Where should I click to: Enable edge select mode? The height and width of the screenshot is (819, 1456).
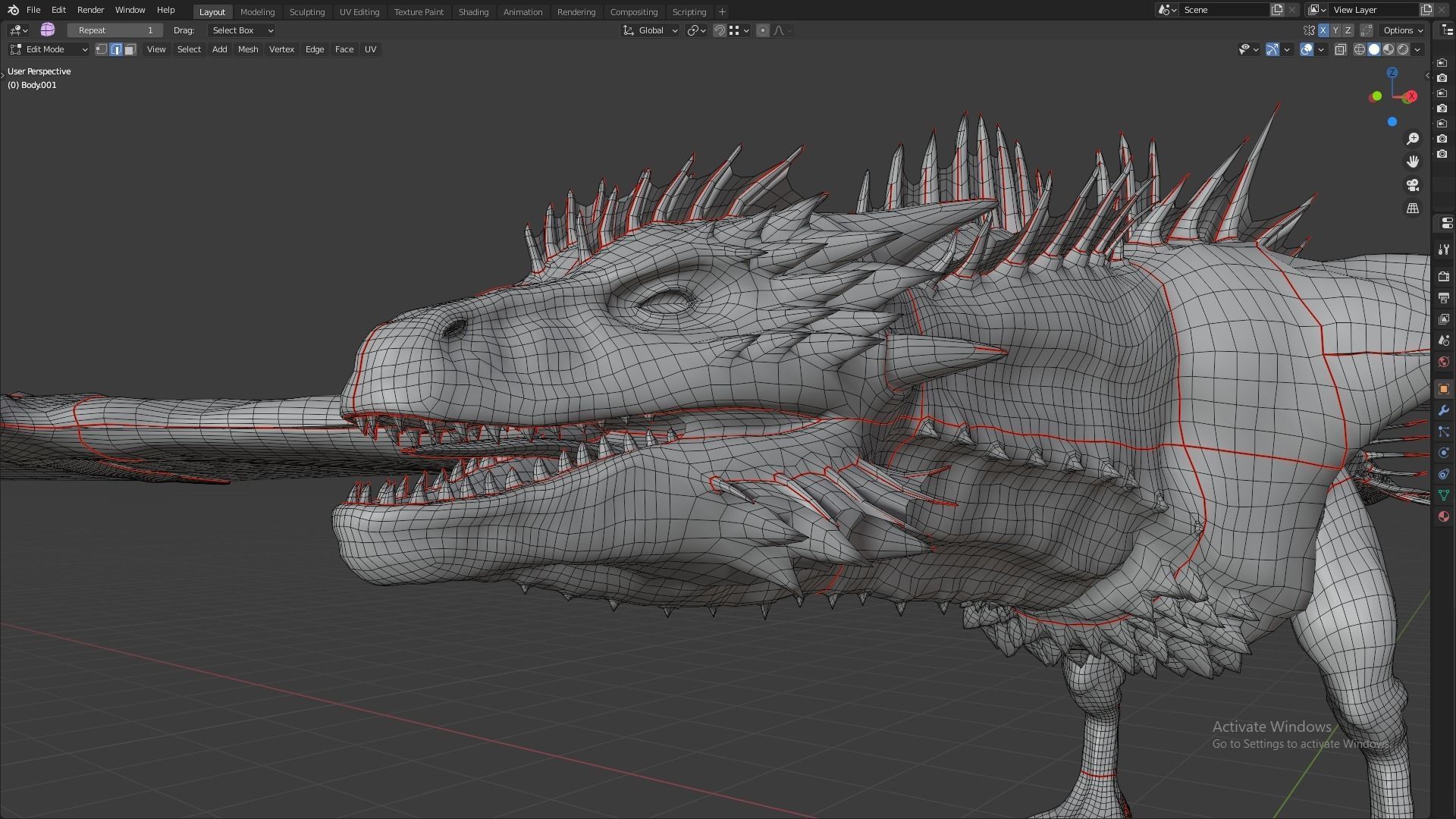click(x=116, y=49)
